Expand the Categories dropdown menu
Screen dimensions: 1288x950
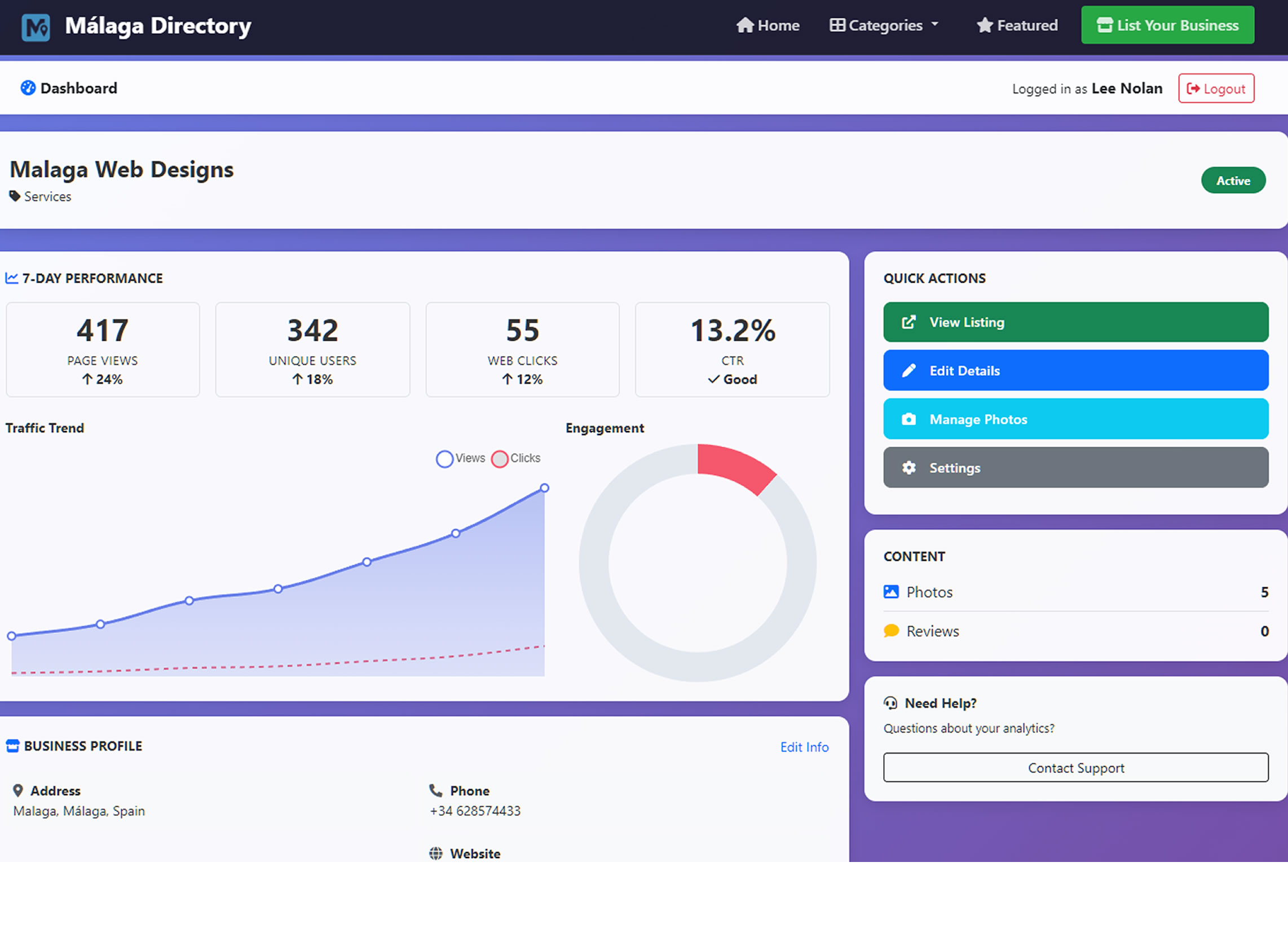(x=884, y=25)
